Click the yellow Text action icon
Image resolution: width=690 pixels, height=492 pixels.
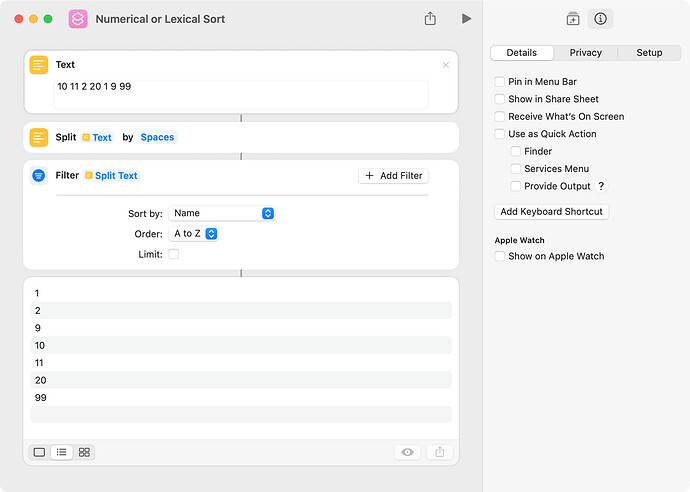(x=39, y=65)
